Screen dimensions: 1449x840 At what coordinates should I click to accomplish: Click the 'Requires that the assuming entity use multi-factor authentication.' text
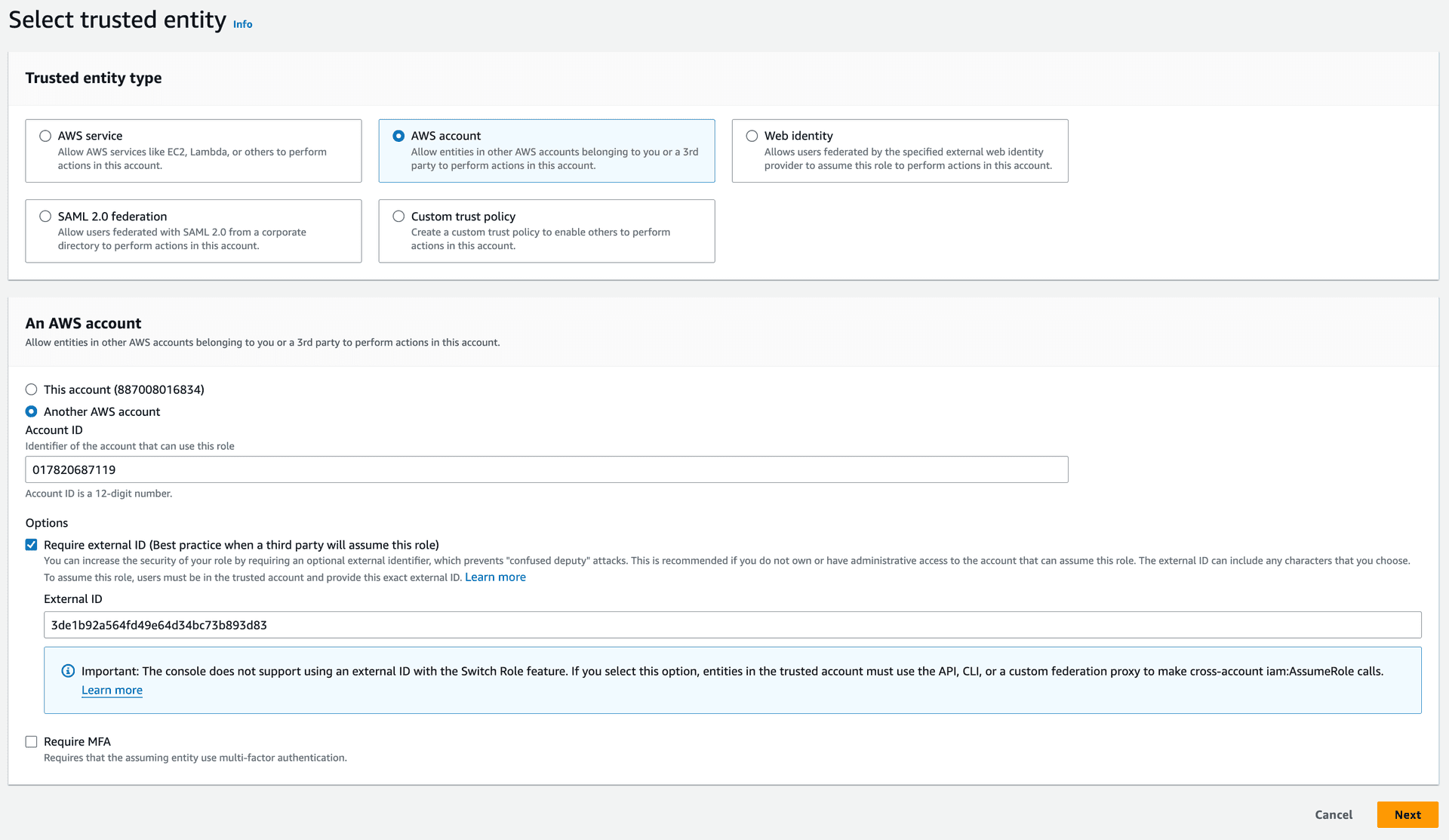(x=195, y=758)
